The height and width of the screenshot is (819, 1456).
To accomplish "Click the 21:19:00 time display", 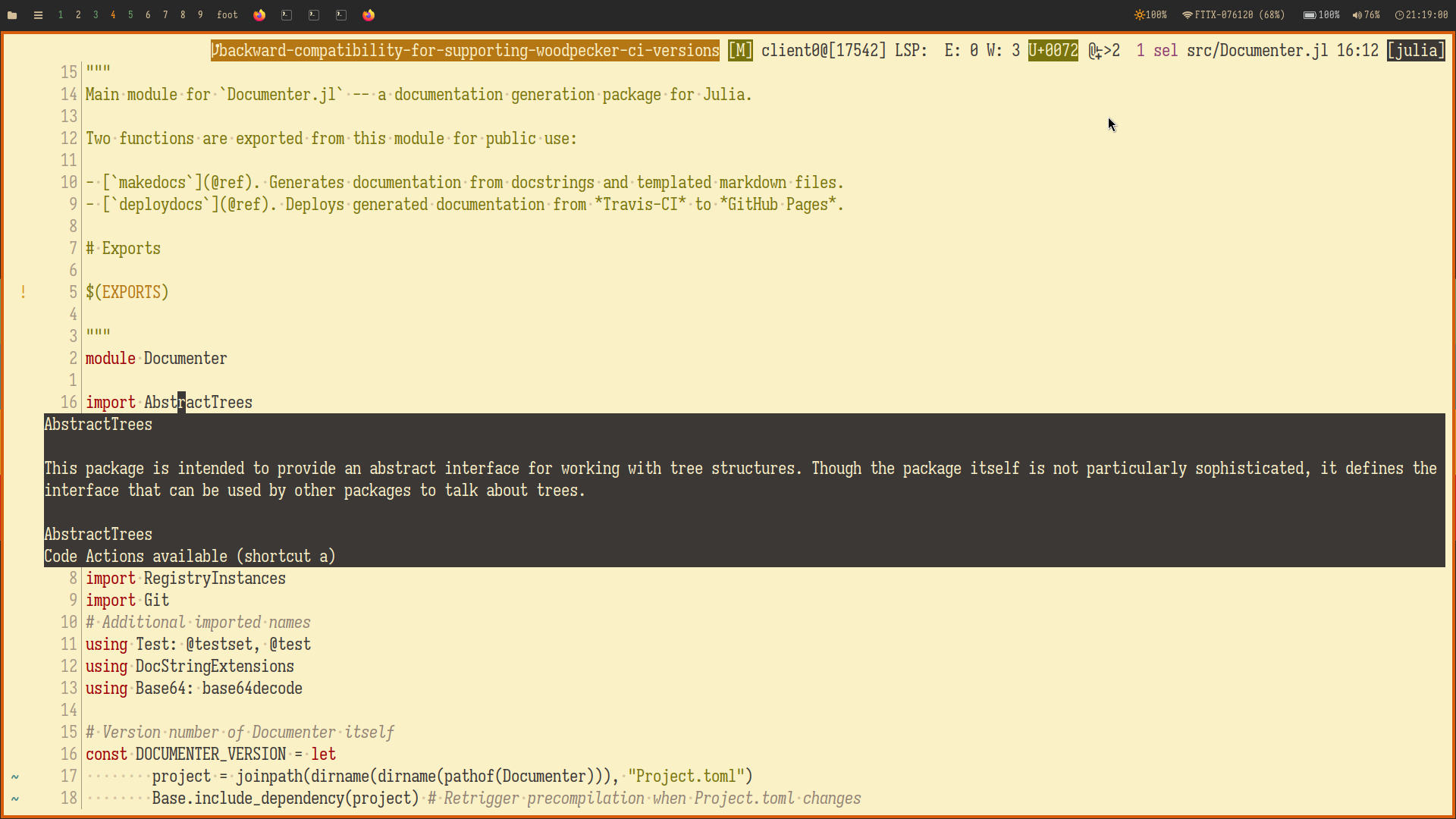I will click(x=1427, y=15).
